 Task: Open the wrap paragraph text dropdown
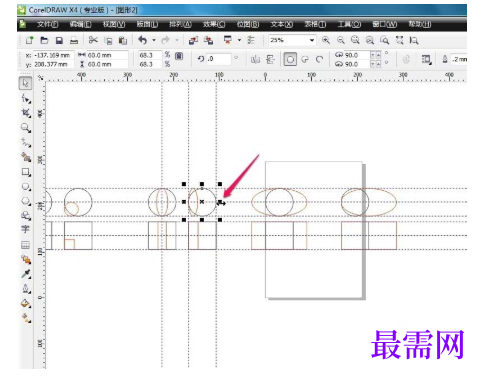[x=426, y=60]
